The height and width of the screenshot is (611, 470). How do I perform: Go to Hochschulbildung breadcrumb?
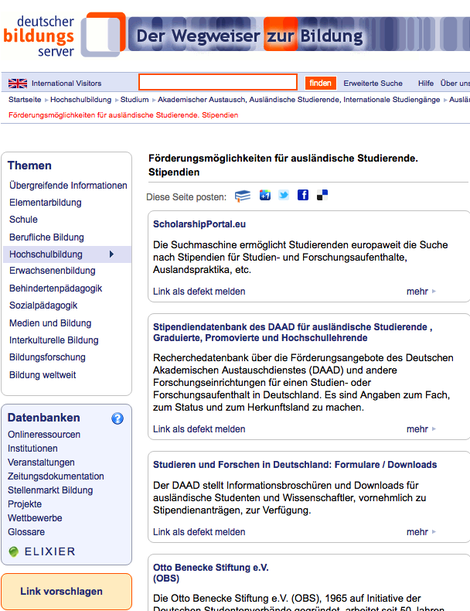tap(81, 99)
